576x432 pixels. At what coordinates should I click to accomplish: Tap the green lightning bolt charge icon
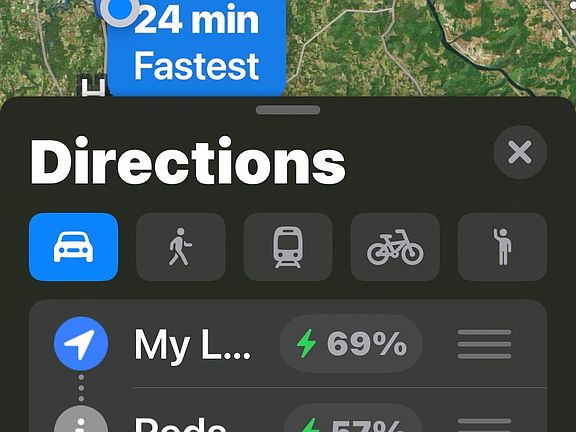(306, 343)
